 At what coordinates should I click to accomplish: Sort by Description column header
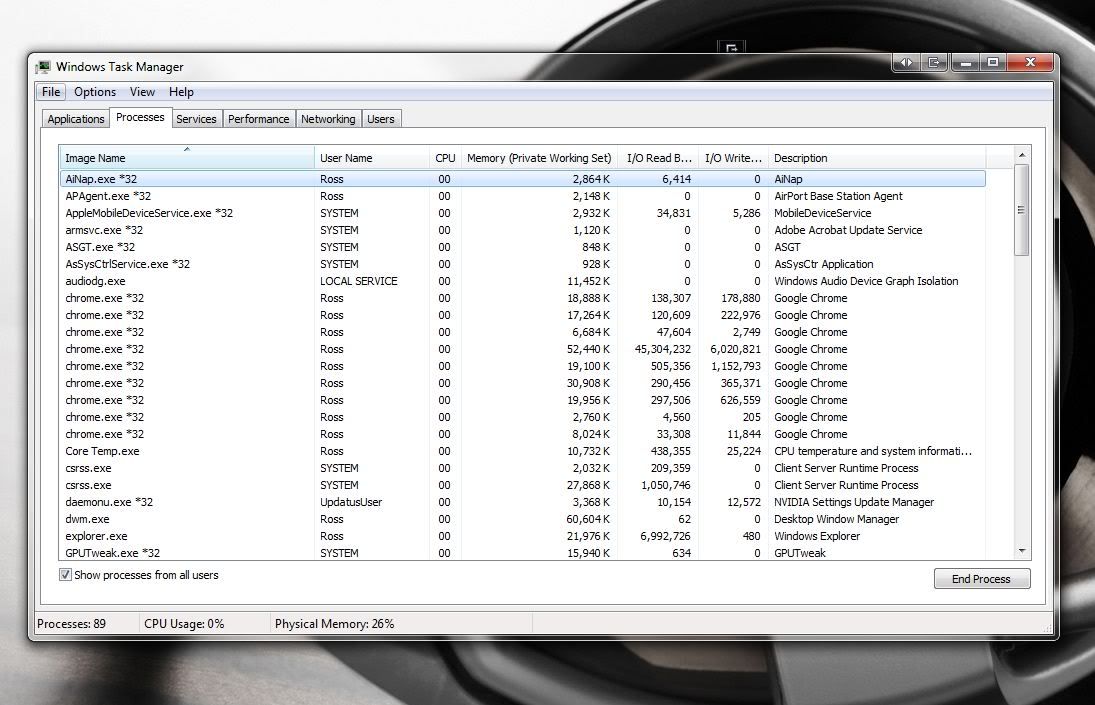(876, 158)
